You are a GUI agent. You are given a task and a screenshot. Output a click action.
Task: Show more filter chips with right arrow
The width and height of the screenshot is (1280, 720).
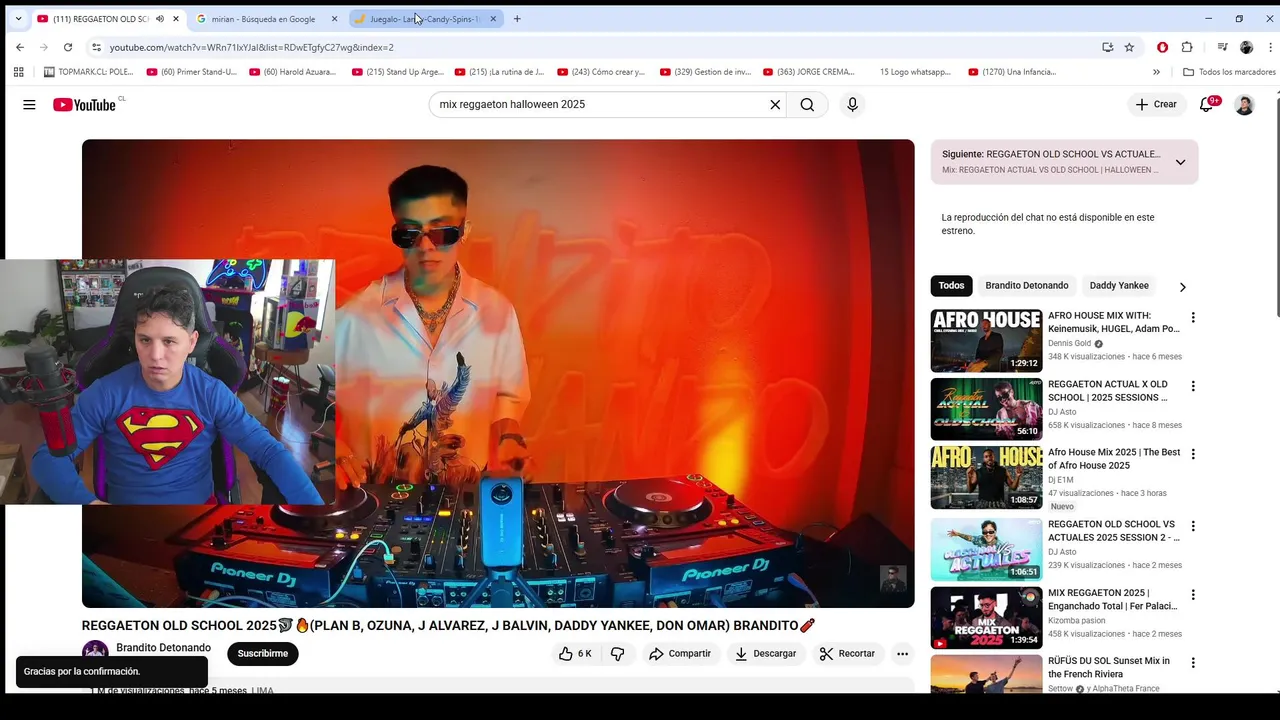pyautogui.click(x=1182, y=287)
